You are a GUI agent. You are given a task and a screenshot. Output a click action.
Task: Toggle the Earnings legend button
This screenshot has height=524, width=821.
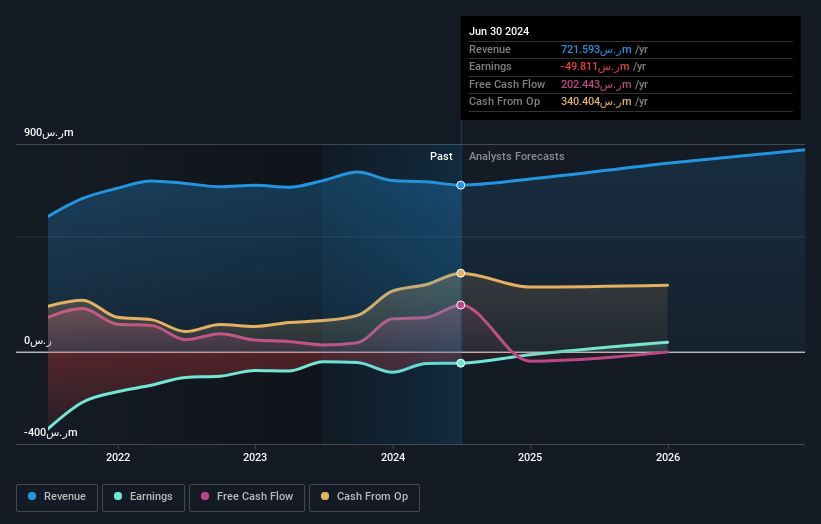143,497
